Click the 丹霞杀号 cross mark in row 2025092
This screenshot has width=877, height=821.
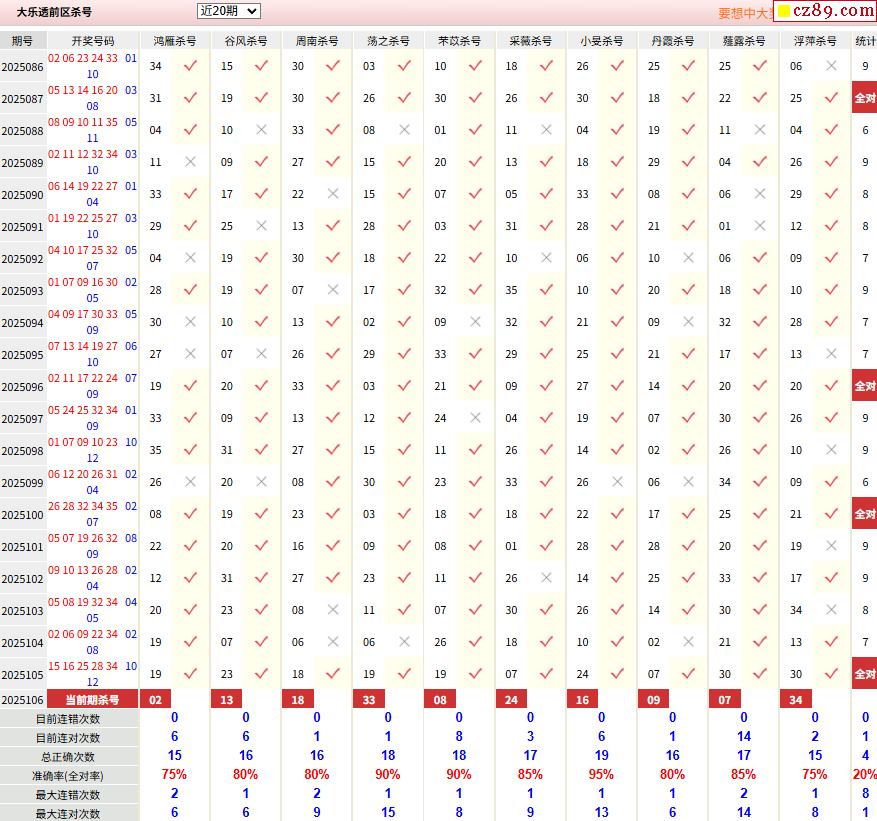(x=689, y=258)
